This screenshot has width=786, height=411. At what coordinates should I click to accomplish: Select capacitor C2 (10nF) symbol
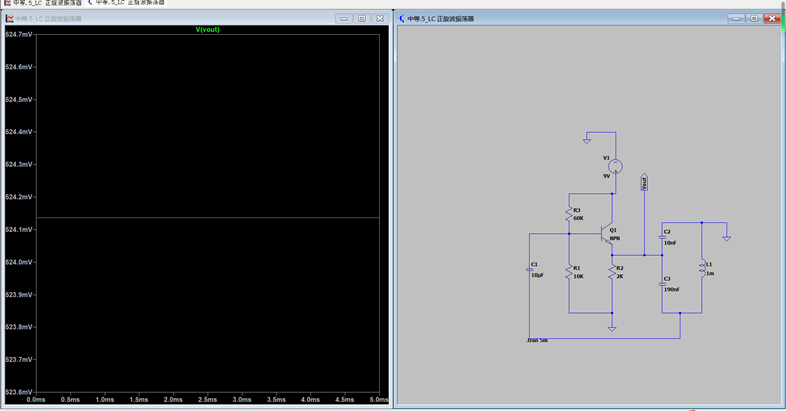pyautogui.click(x=662, y=237)
